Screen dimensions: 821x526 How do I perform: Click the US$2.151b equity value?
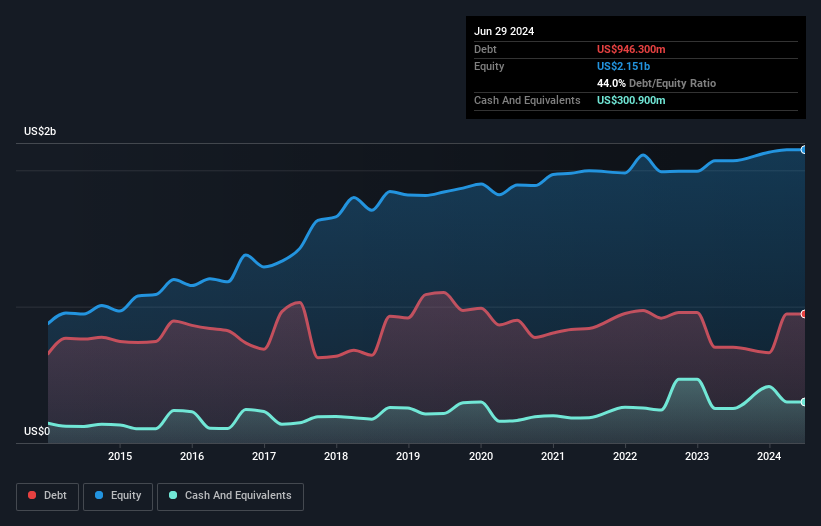[x=623, y=66]
